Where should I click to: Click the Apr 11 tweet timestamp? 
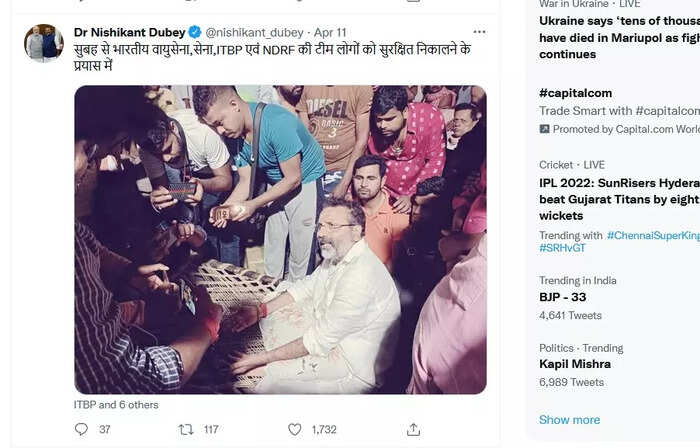point(330,33)
